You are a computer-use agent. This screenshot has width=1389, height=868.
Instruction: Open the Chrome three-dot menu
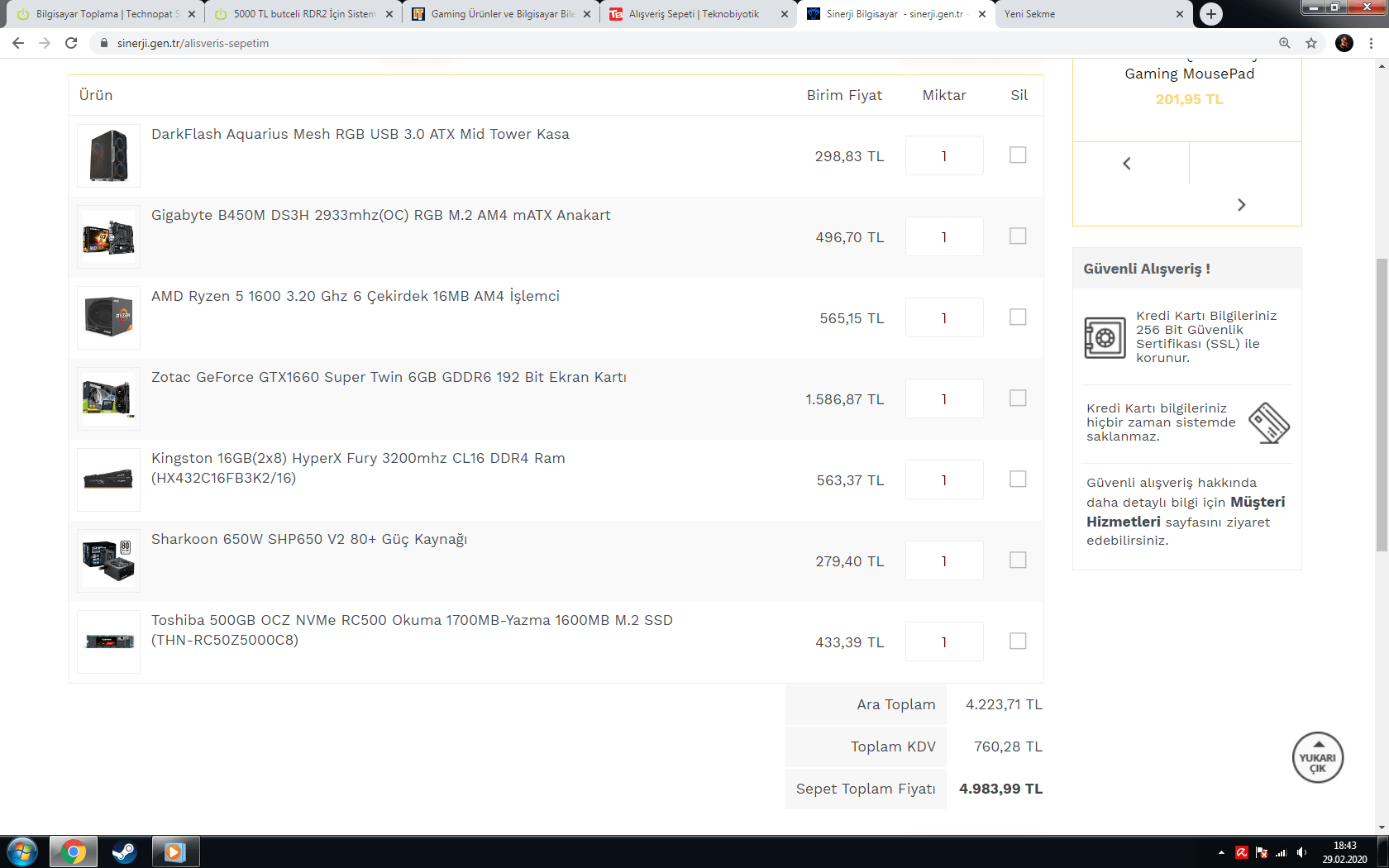pos(1371,43)
